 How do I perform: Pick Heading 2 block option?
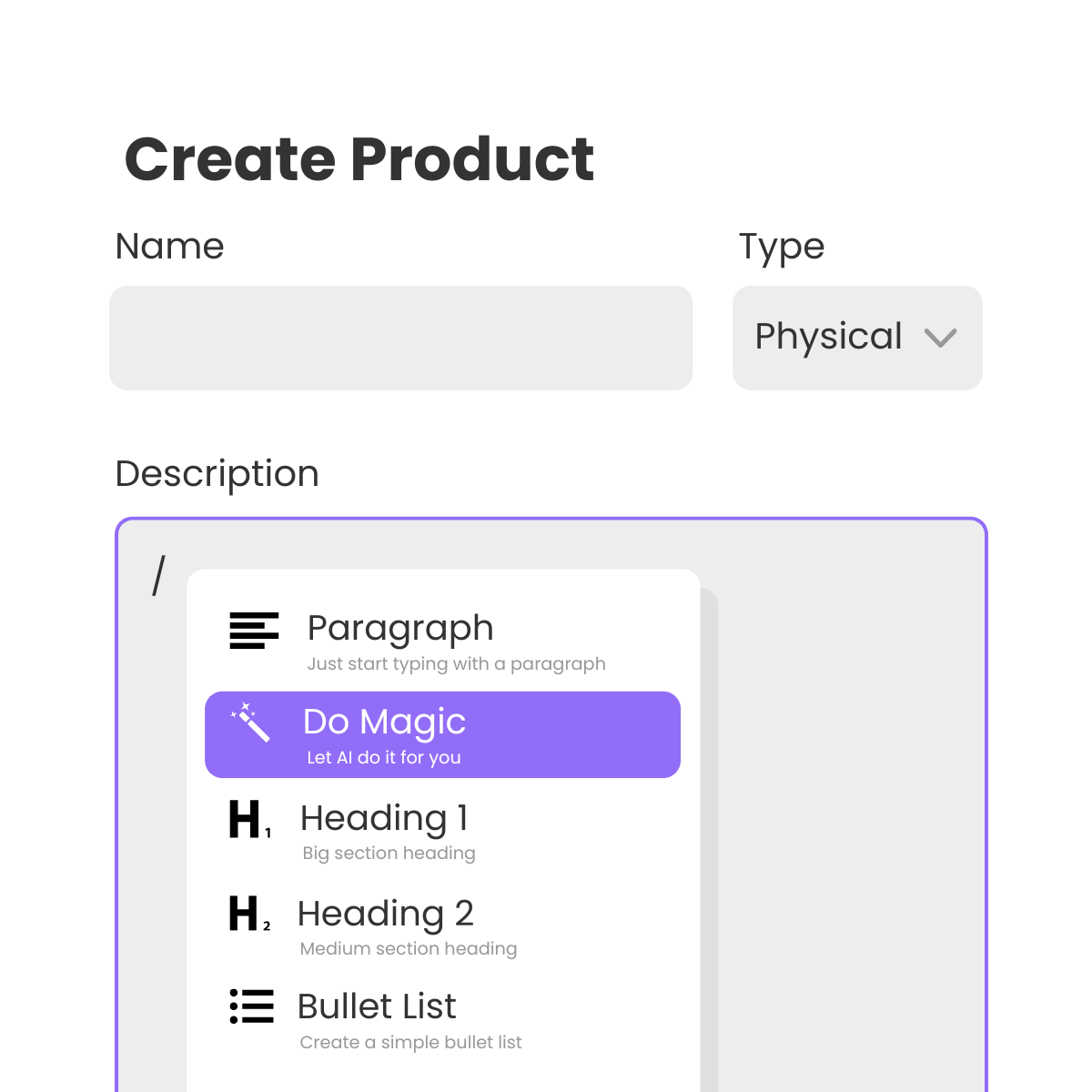442,925
